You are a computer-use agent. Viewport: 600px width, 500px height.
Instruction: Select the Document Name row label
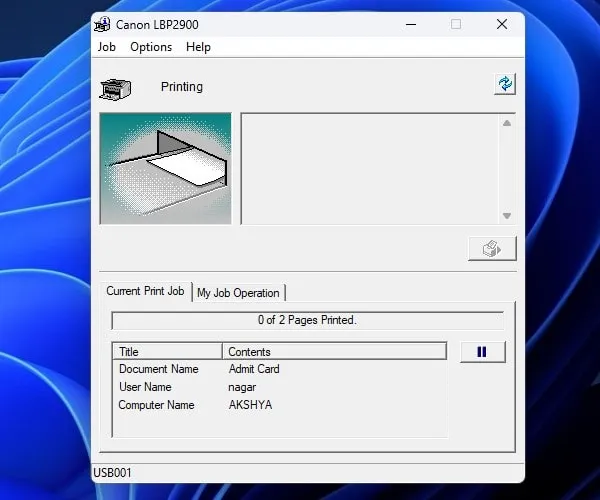tap(159, 369)
